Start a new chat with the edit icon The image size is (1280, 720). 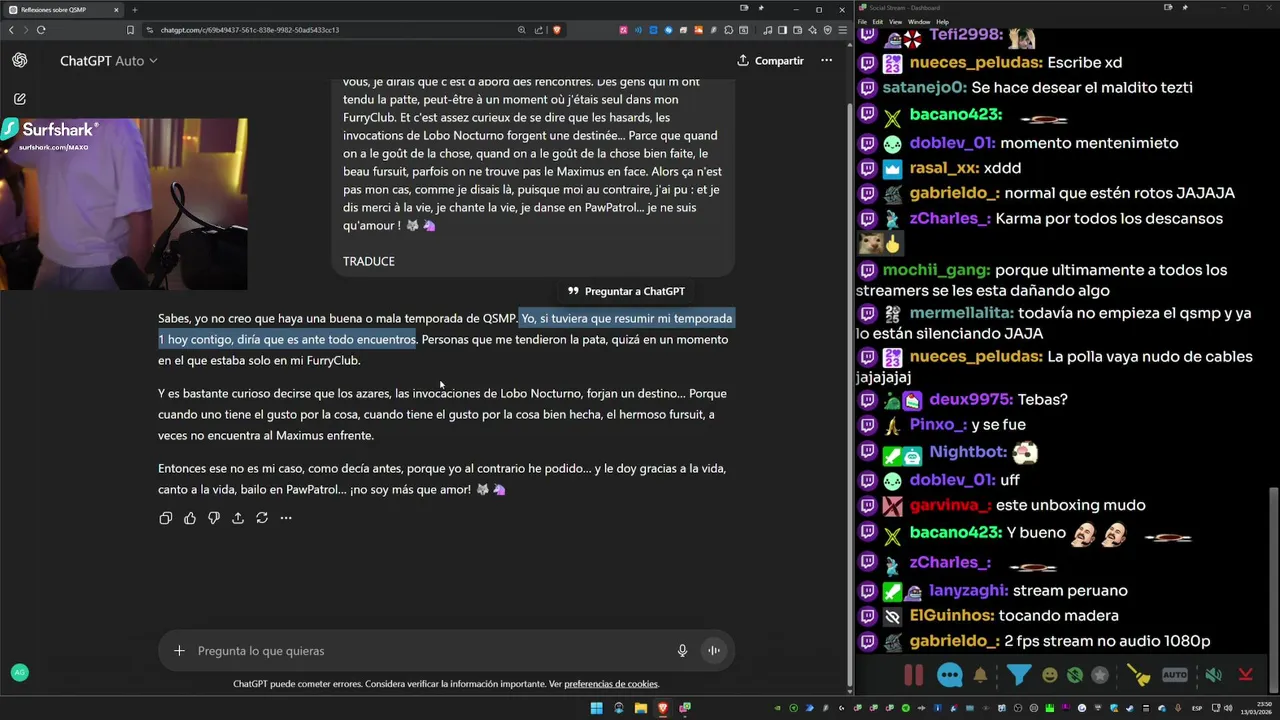coord(19,99)
